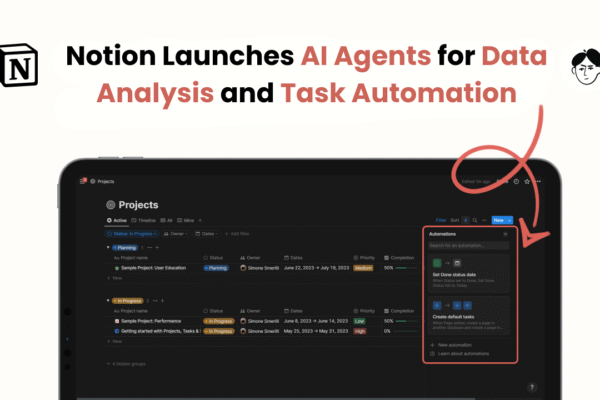Open Getting started with Projects, Tasks row

161,331
